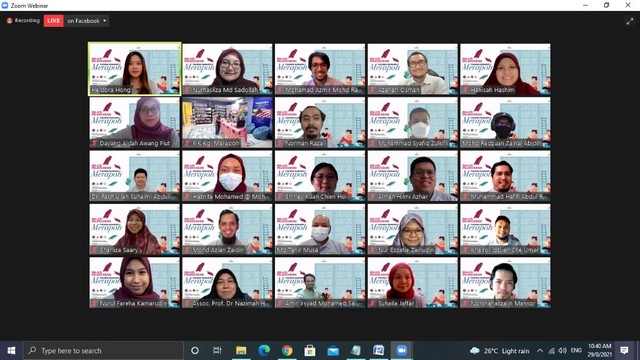The height and width of the screenshot is (360, 640).
Task: Open the ENG language selector
Action: 576,350
